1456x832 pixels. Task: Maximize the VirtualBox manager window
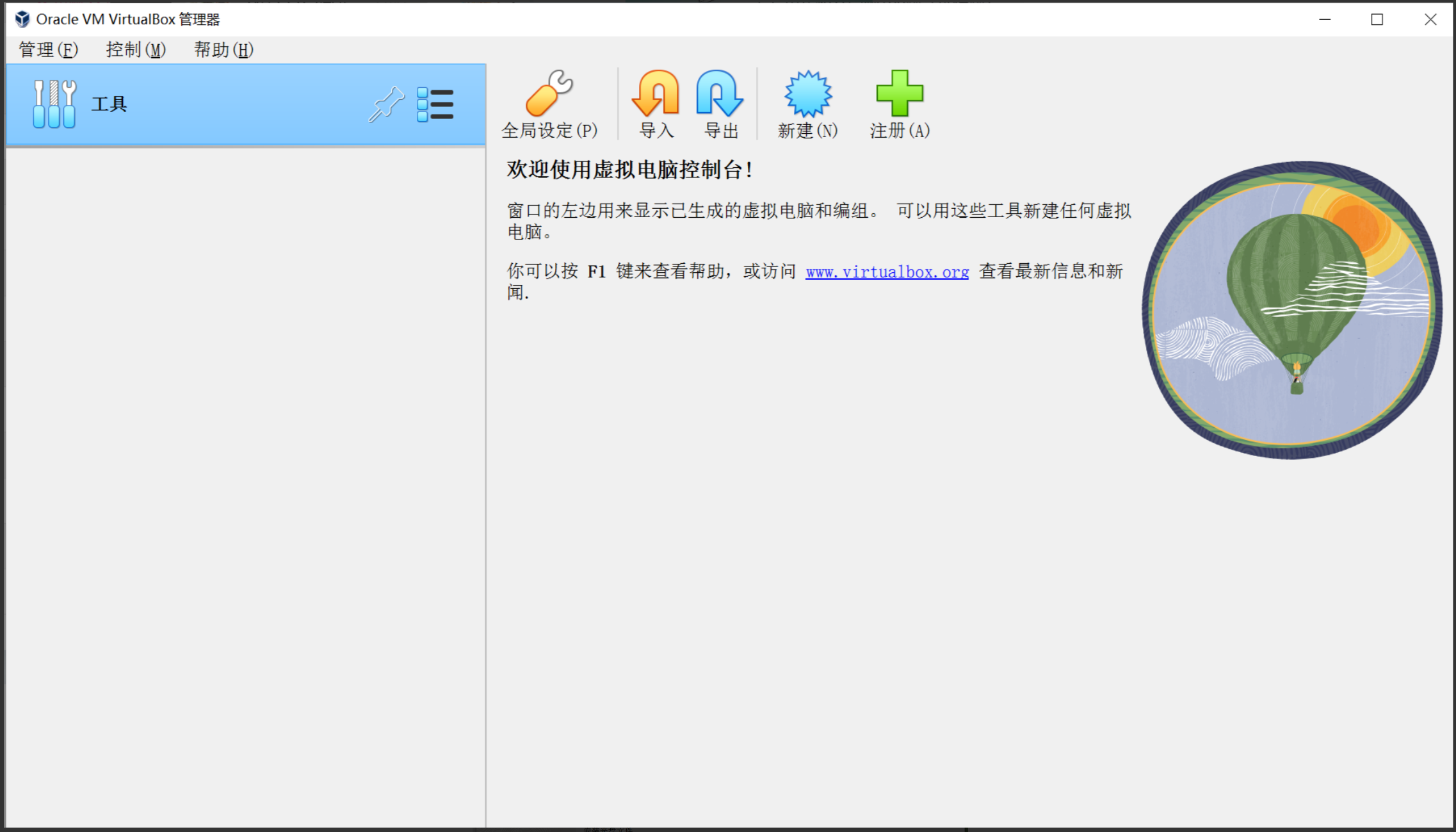(x=1377, y=20)
